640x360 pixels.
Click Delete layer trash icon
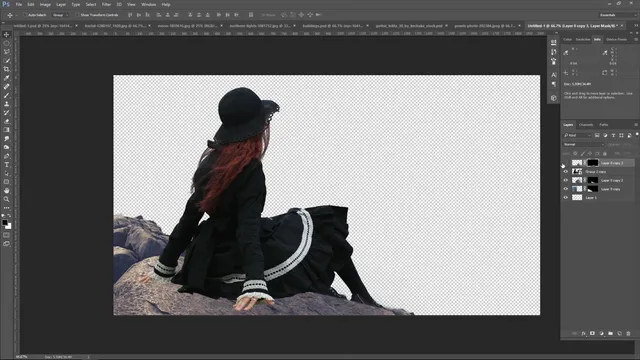[x=628, y=333]
